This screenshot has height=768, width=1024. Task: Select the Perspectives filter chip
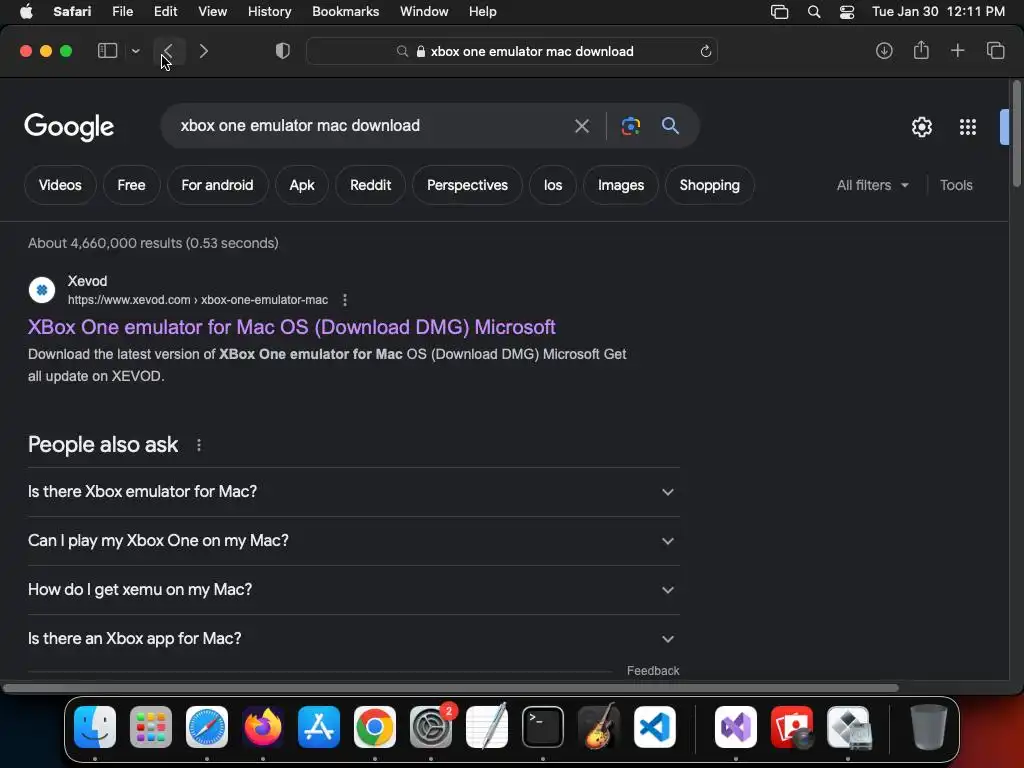(468, 185)
